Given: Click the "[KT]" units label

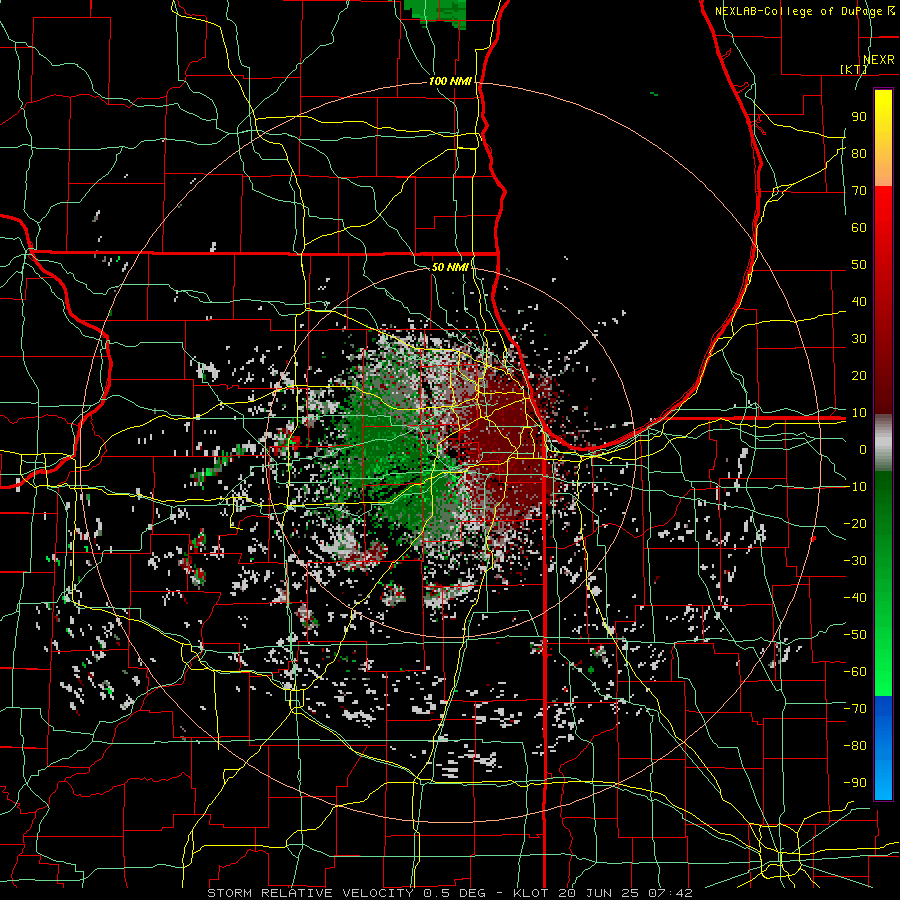Looking at the screenshot, I should 854,69.
